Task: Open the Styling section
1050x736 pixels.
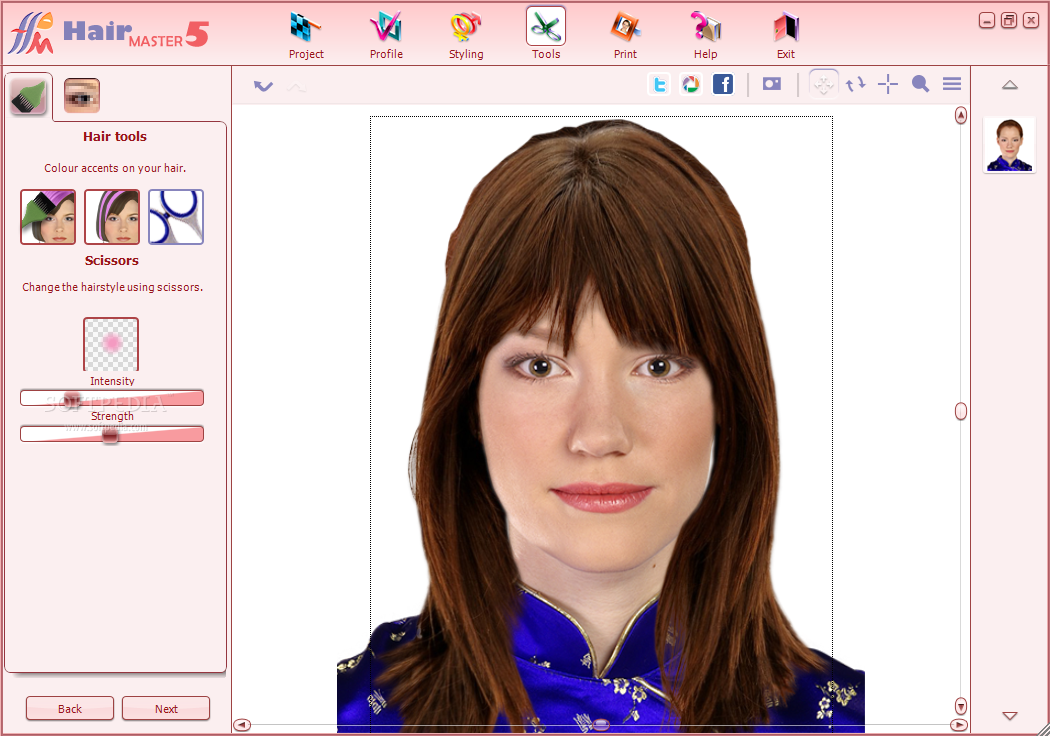Action: point(466,36)
